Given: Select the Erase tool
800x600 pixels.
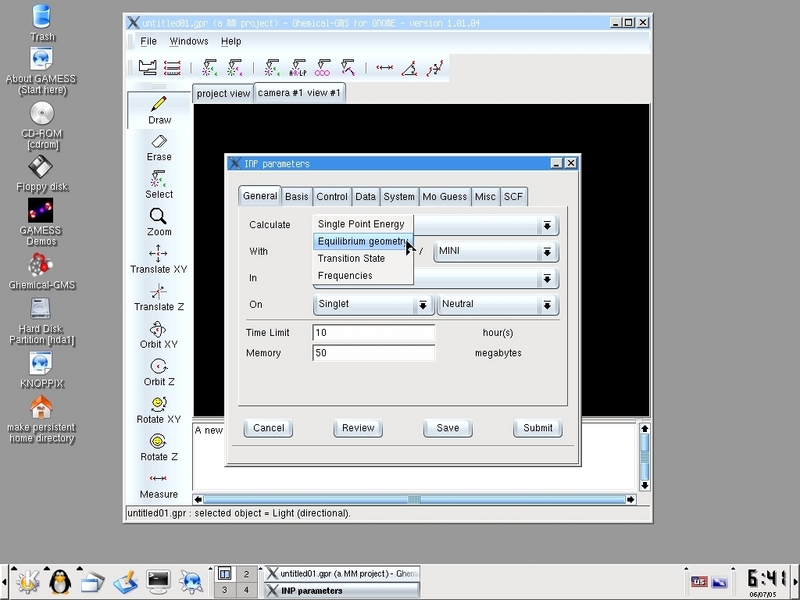Looking at the screenshot, I should [159, 147].
